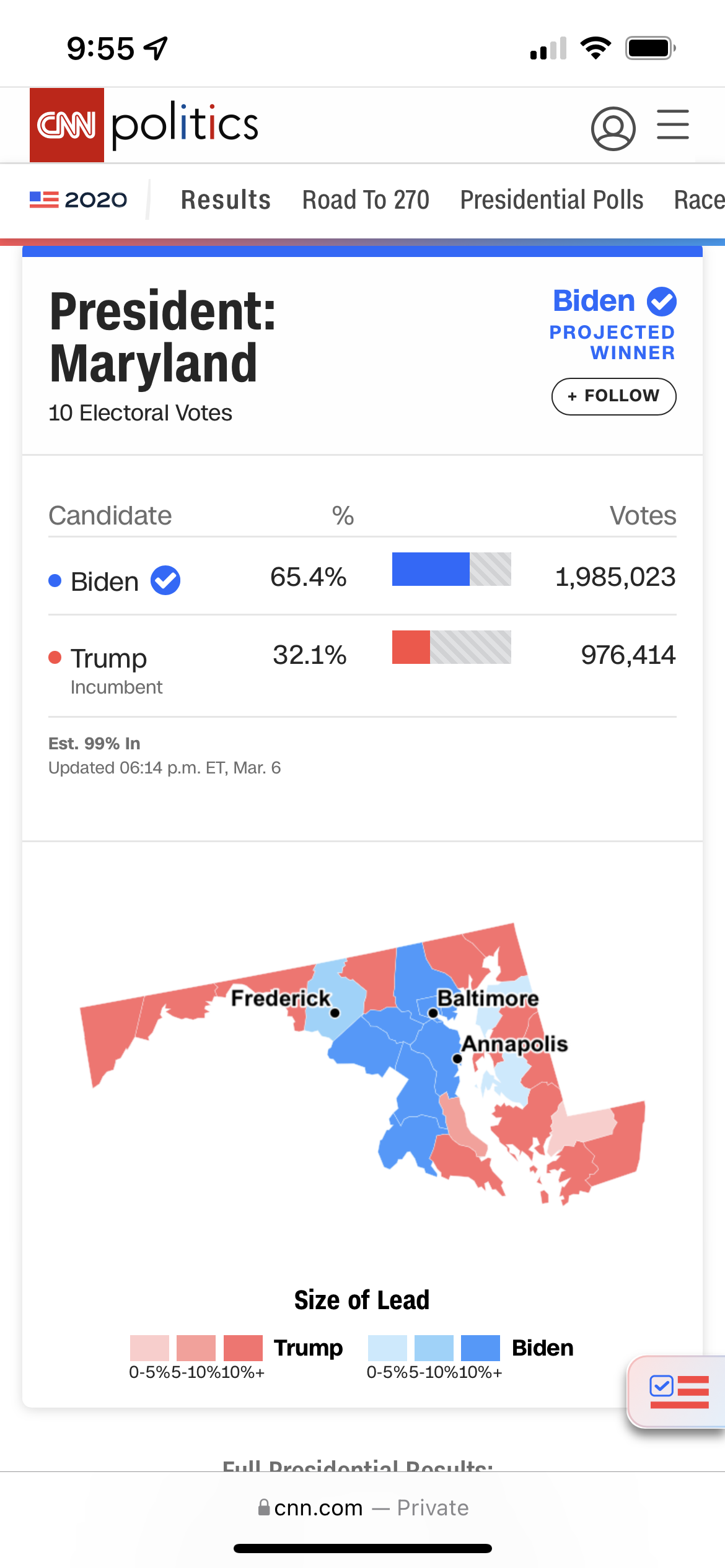
Task: Open the floating ballot checklist widget
Action: pyautogui.click(x=679, y=1392)
